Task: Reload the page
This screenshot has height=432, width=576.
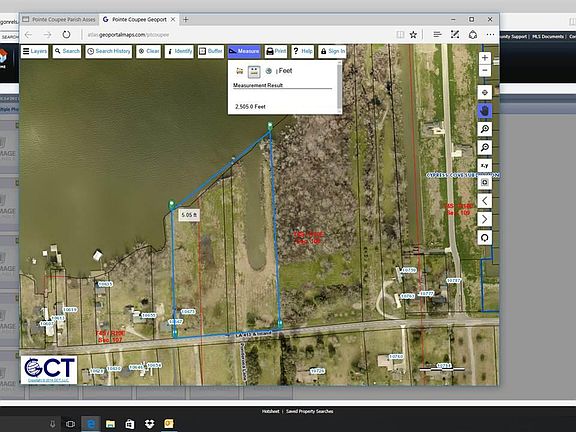Action: [x=66, y=35]
